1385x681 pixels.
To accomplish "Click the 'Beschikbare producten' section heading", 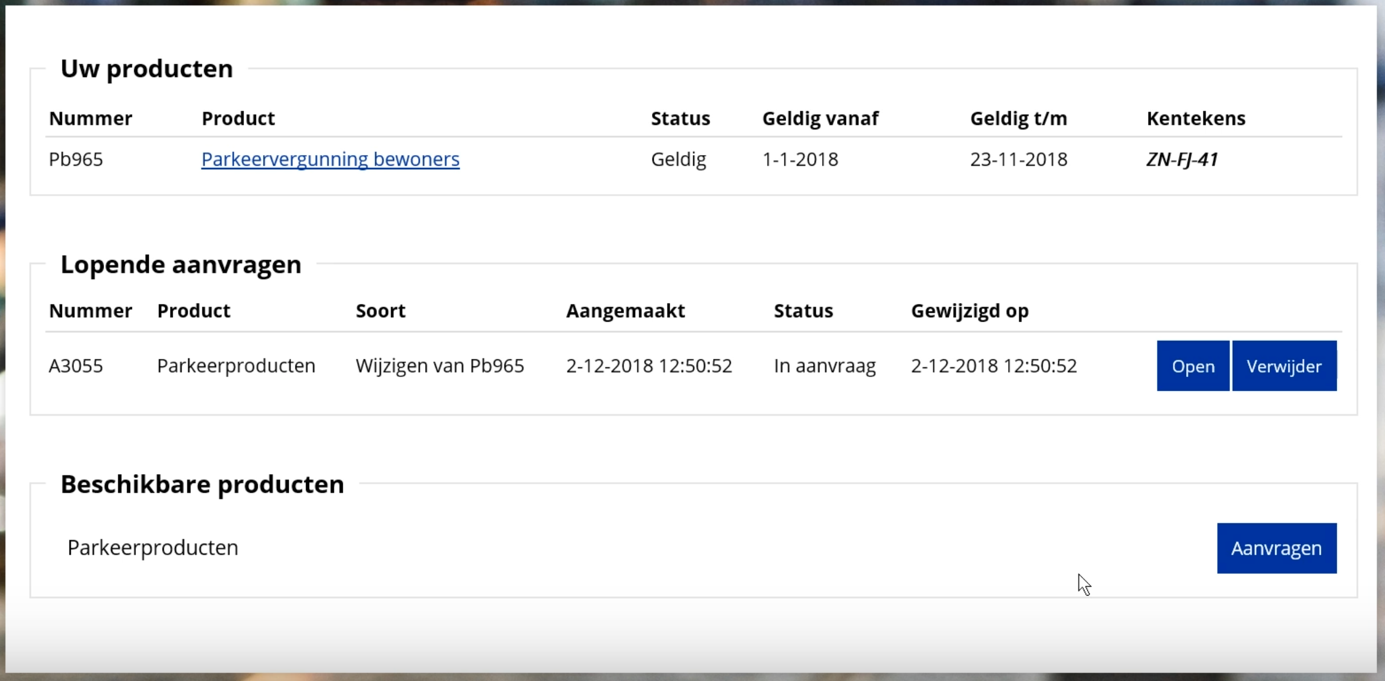I will (202, 484).
